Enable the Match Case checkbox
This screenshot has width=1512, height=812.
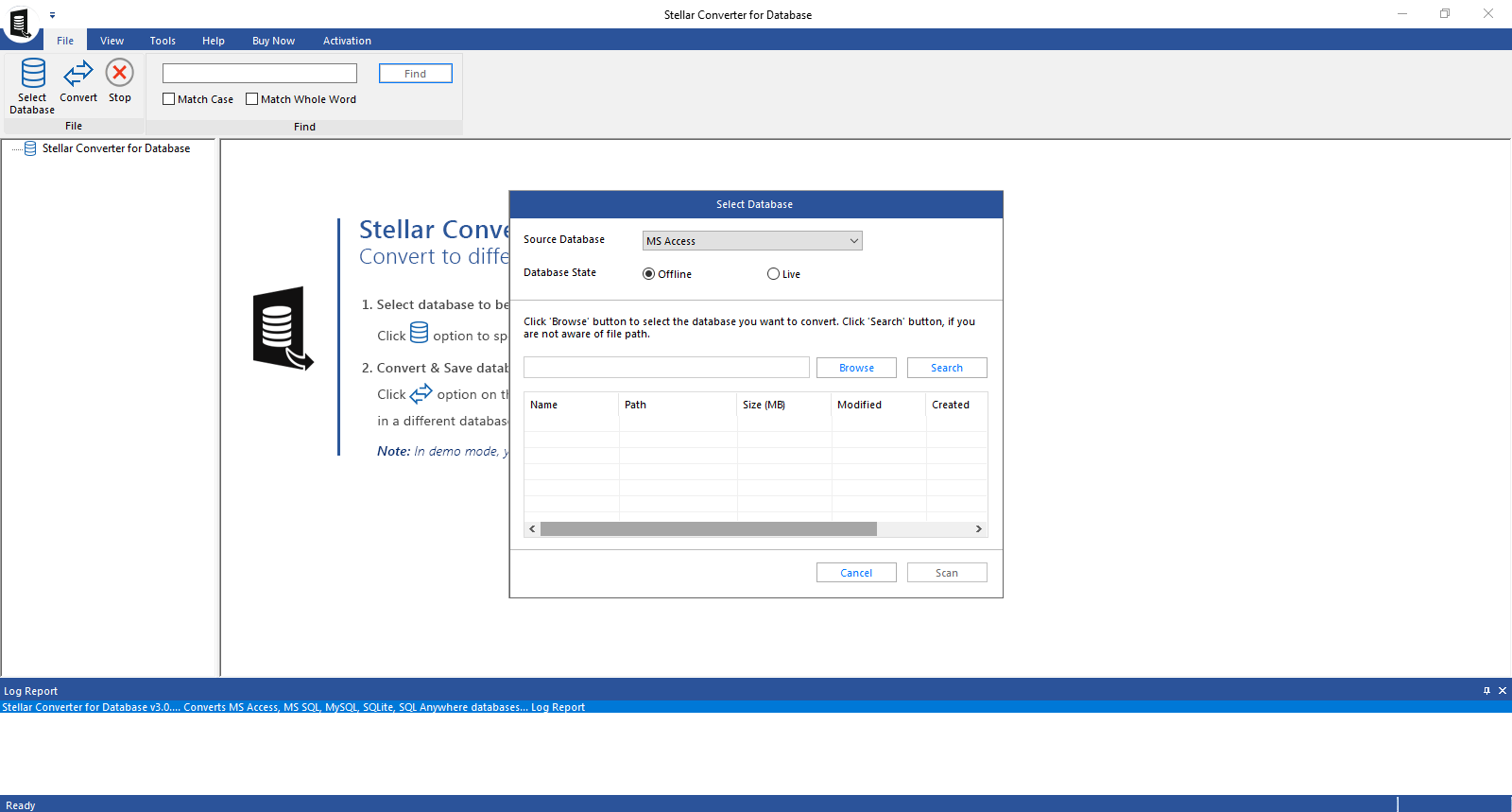(x=169, y=99)
